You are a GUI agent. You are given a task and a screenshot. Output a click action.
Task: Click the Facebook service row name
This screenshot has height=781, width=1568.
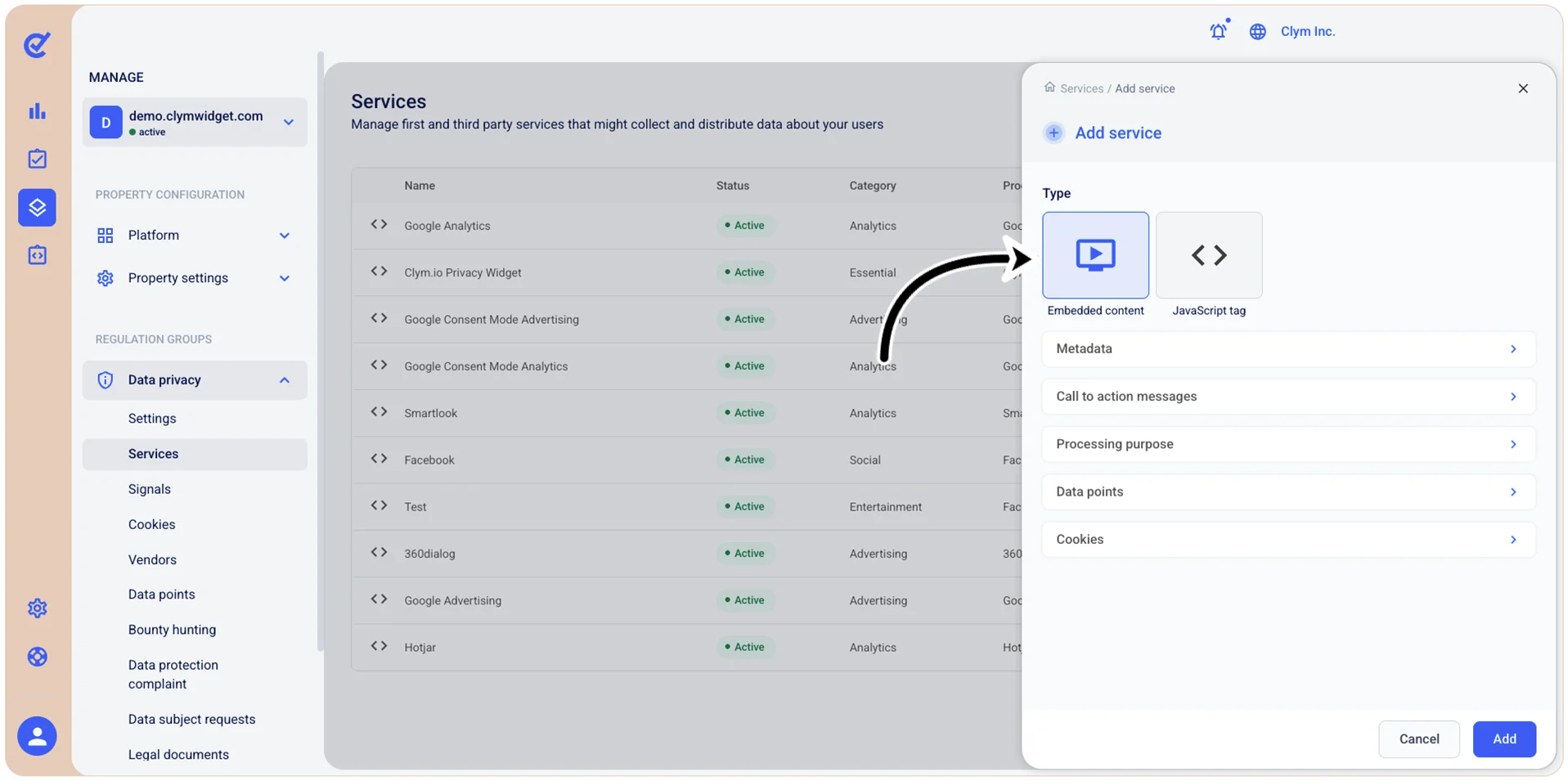[429, 460]
